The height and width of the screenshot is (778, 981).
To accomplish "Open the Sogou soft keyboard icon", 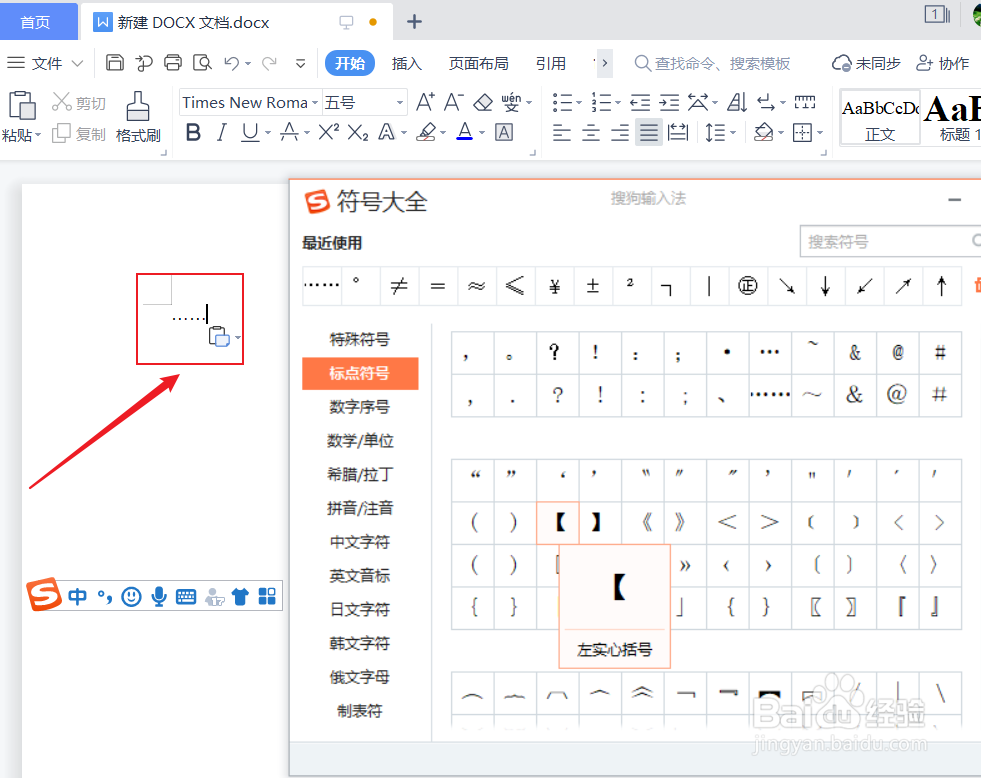I will pyautogui.click(x=186, y=596).
